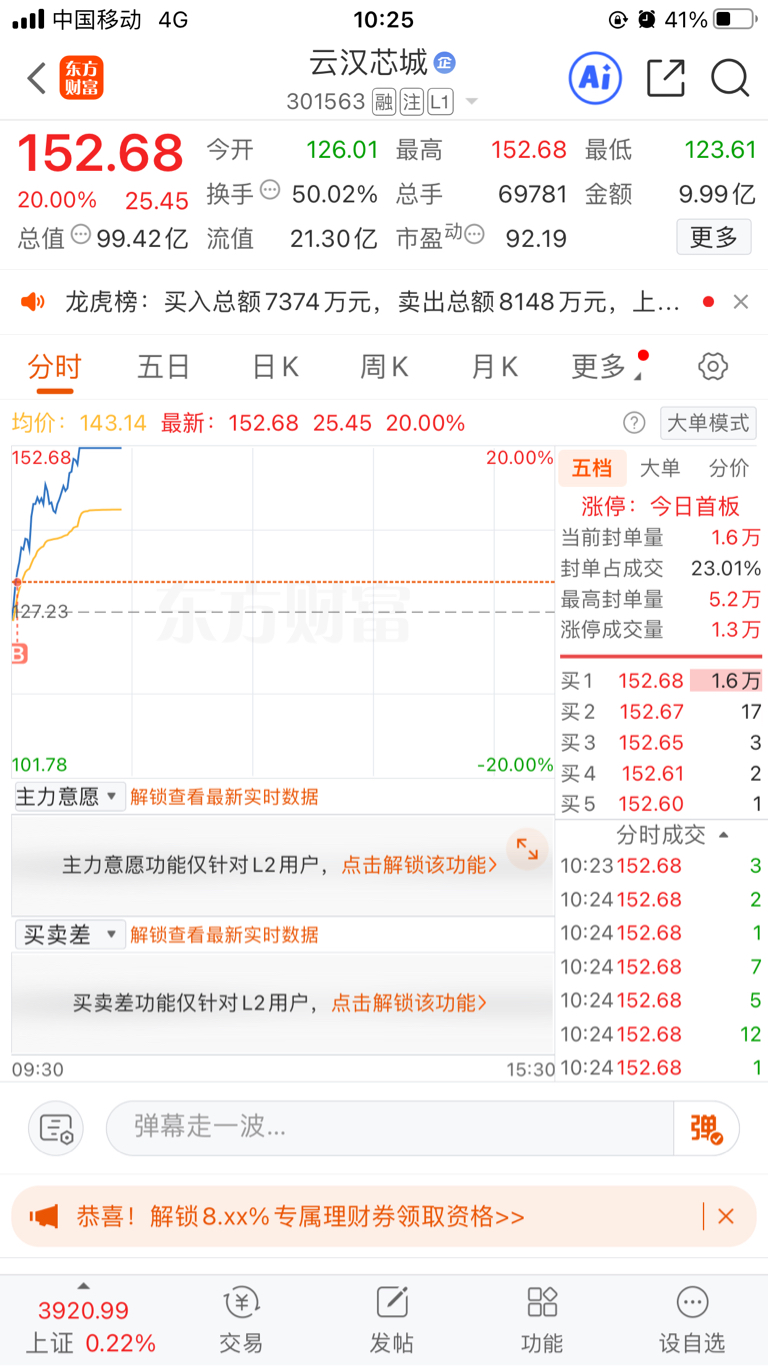Click 点击解锁该功能 in 买卖差 panel

point(409,1002)
